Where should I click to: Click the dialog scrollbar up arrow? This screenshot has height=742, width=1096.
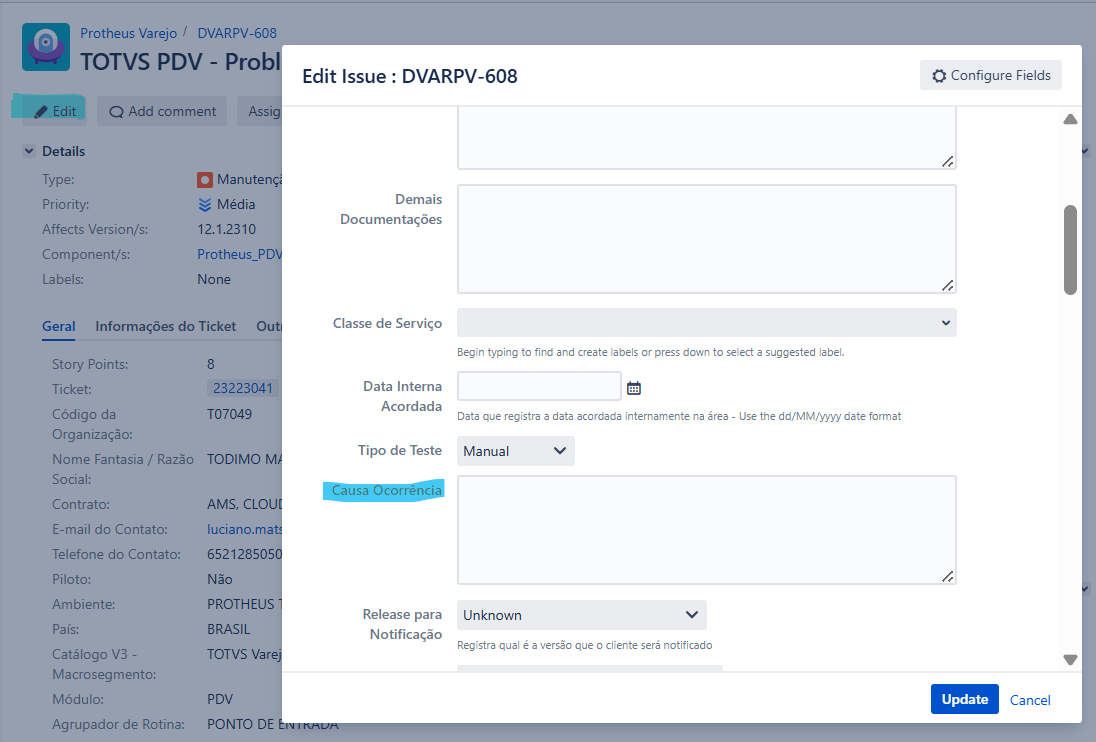pyautogui.click(x=1070, y=119)
